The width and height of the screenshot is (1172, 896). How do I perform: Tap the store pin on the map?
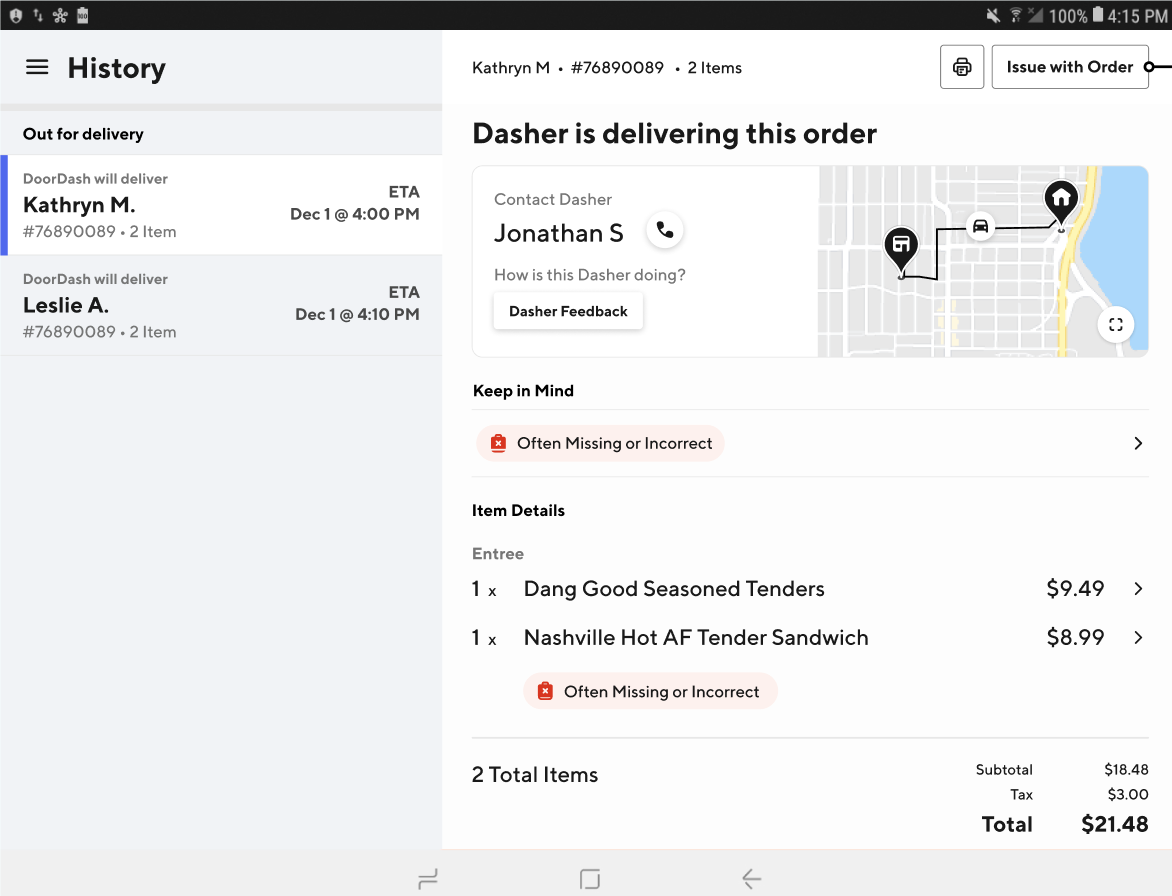pos(901,249)
